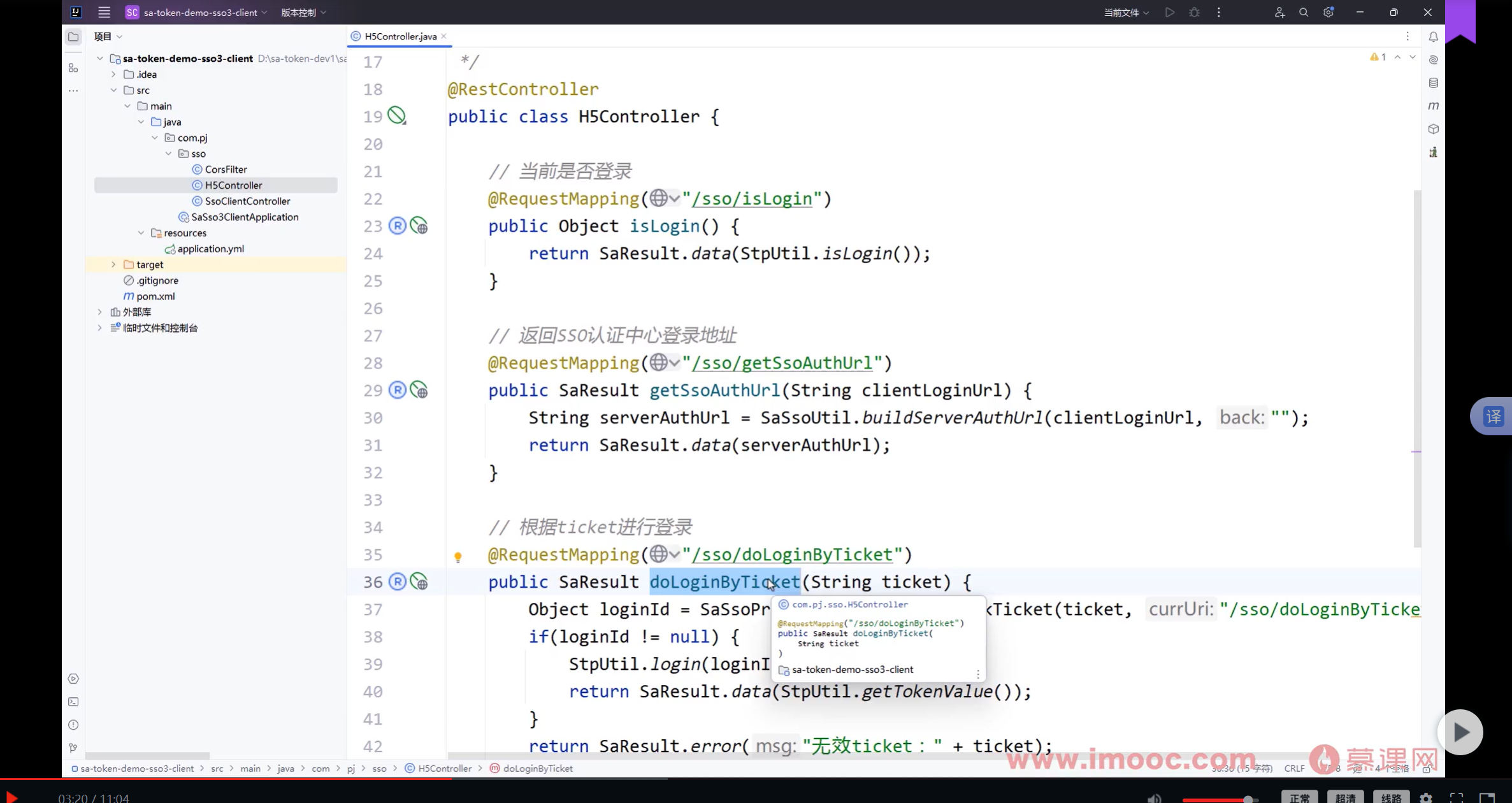Expand the target folder arrow

pyautogui.click(x=113, y=264)
